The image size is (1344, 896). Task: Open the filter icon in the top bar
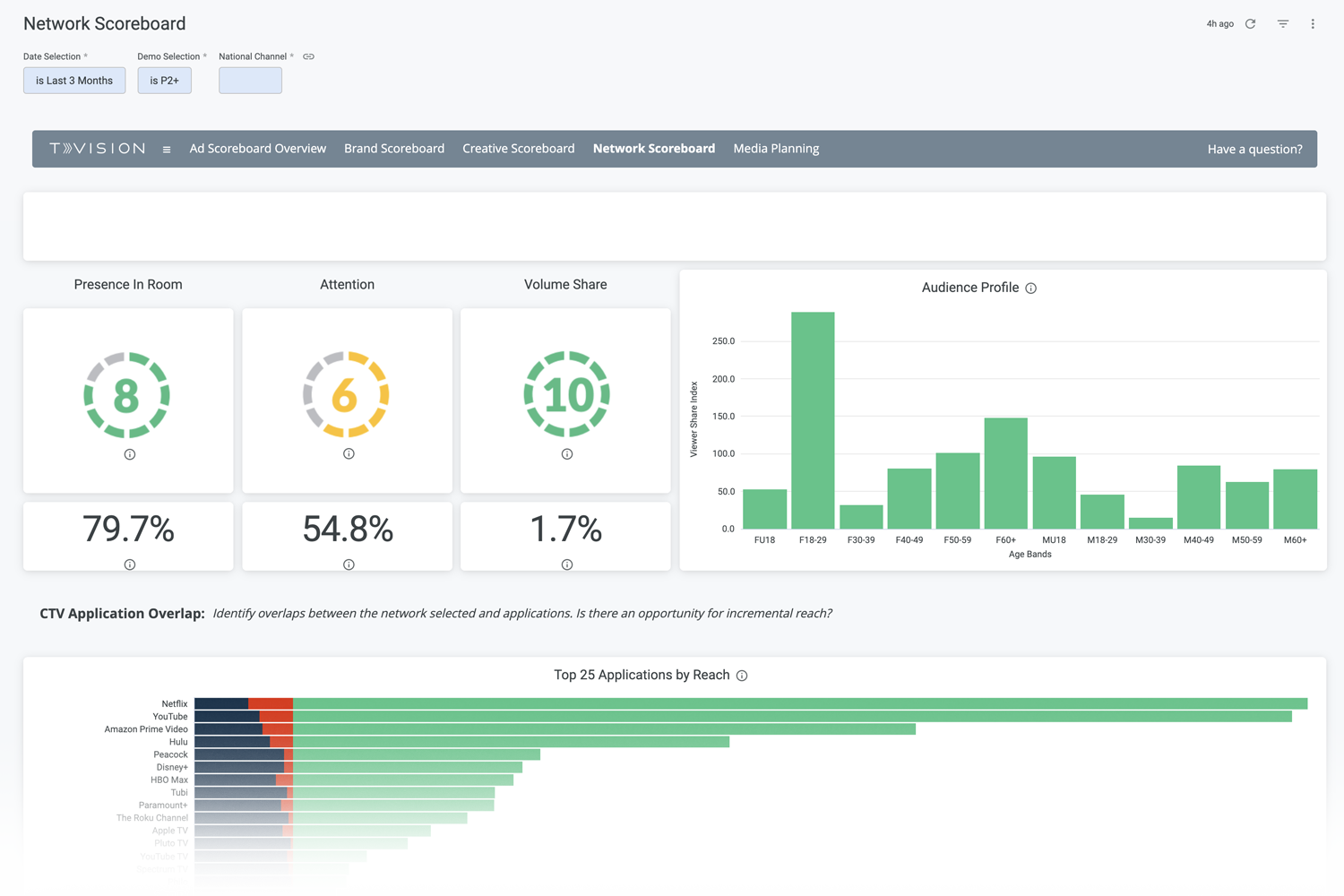point(1282,23)
